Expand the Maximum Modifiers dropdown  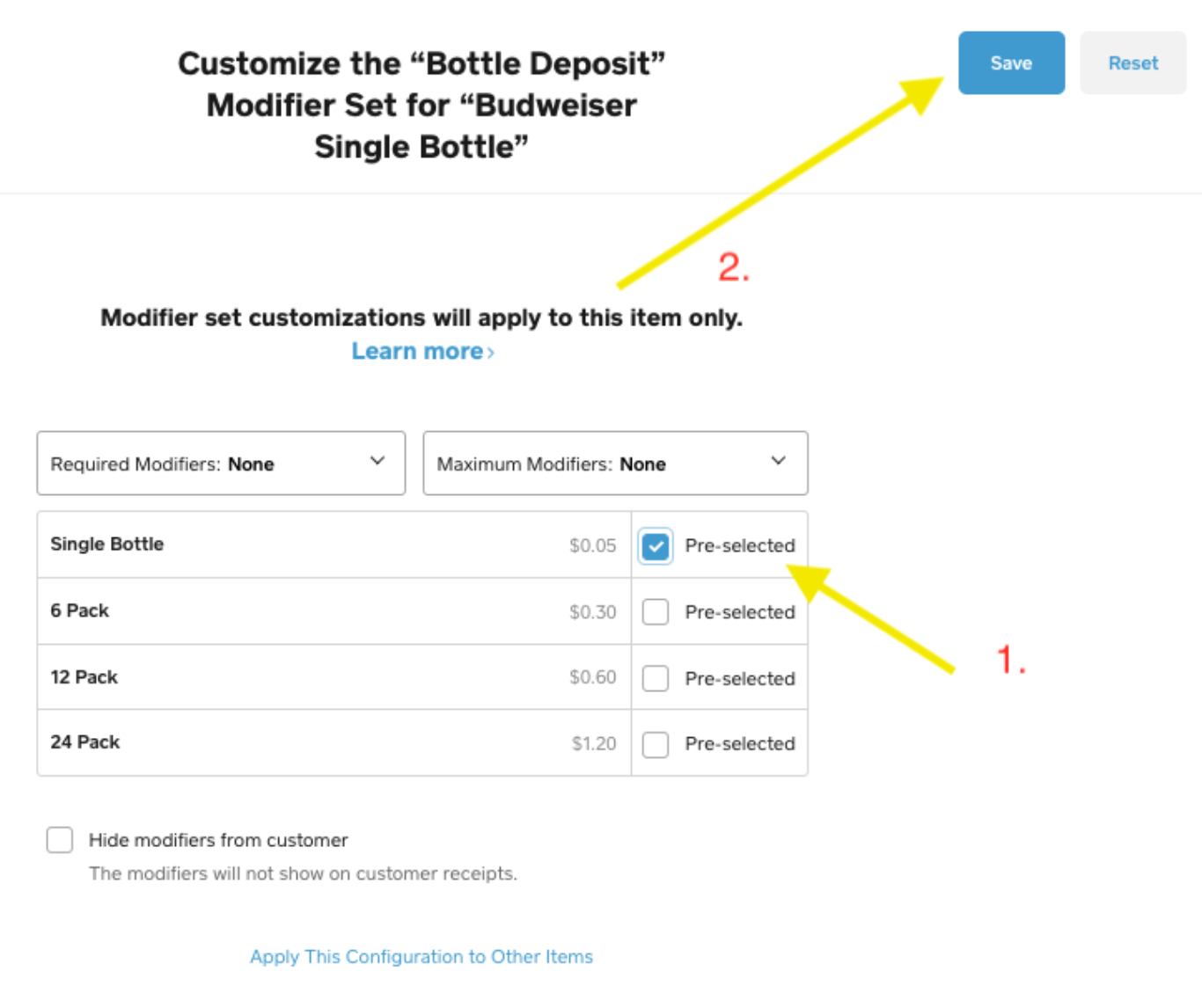click(x=615, y=464)
